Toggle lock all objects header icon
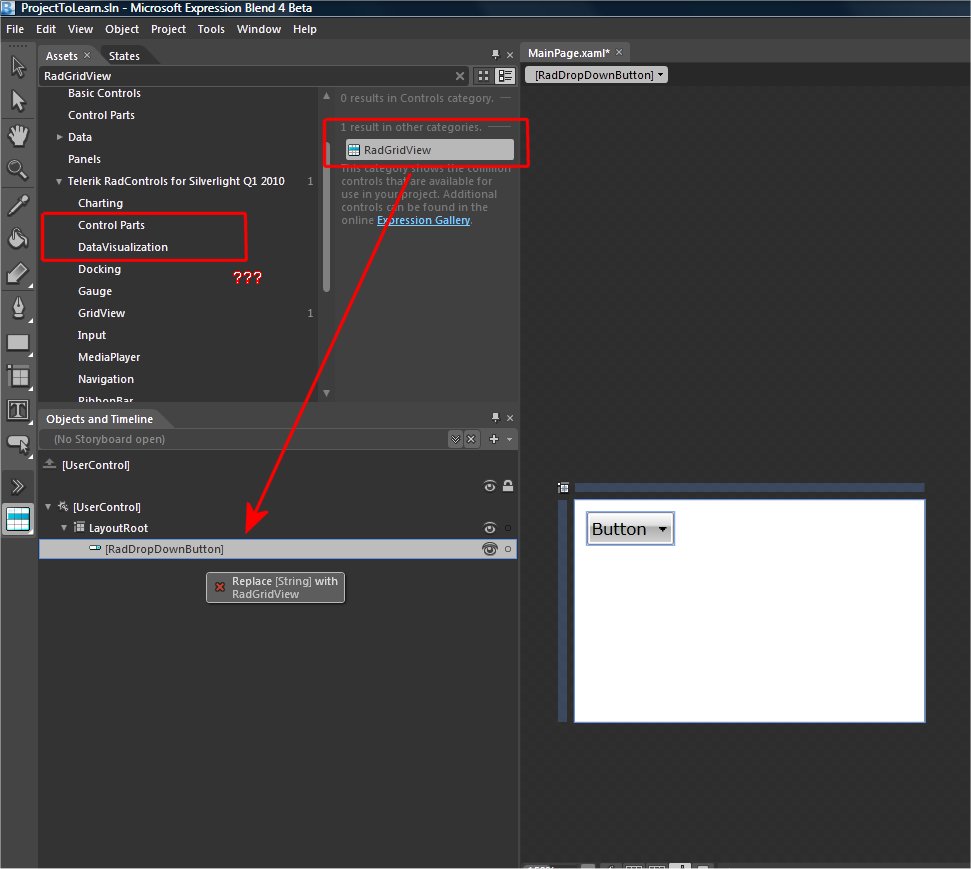The height and width of the screenshot is (869, 971). pyautogui.click(x=508, y=486)
